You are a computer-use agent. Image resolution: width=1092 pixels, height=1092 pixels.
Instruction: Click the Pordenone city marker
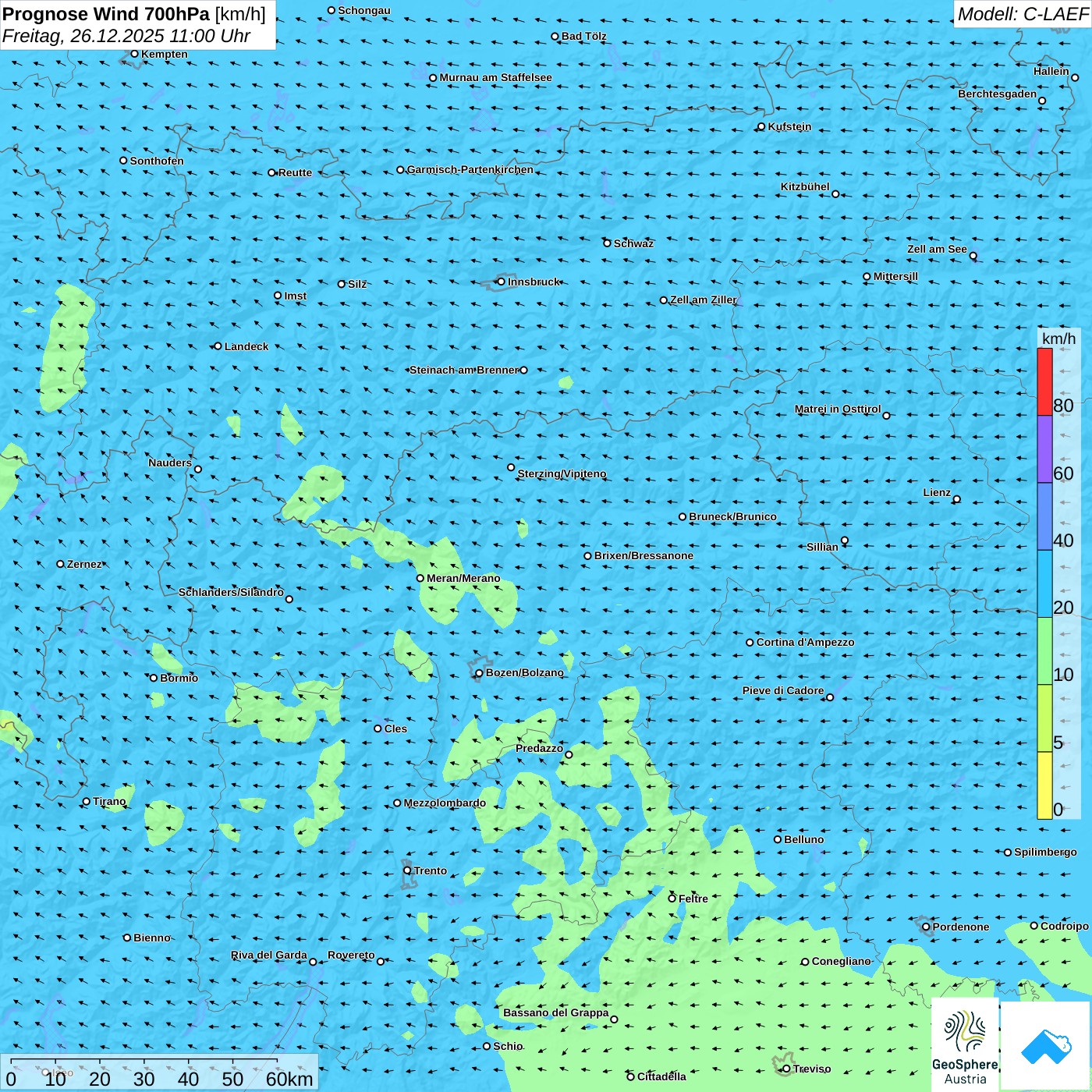click(x=926, y=927)
